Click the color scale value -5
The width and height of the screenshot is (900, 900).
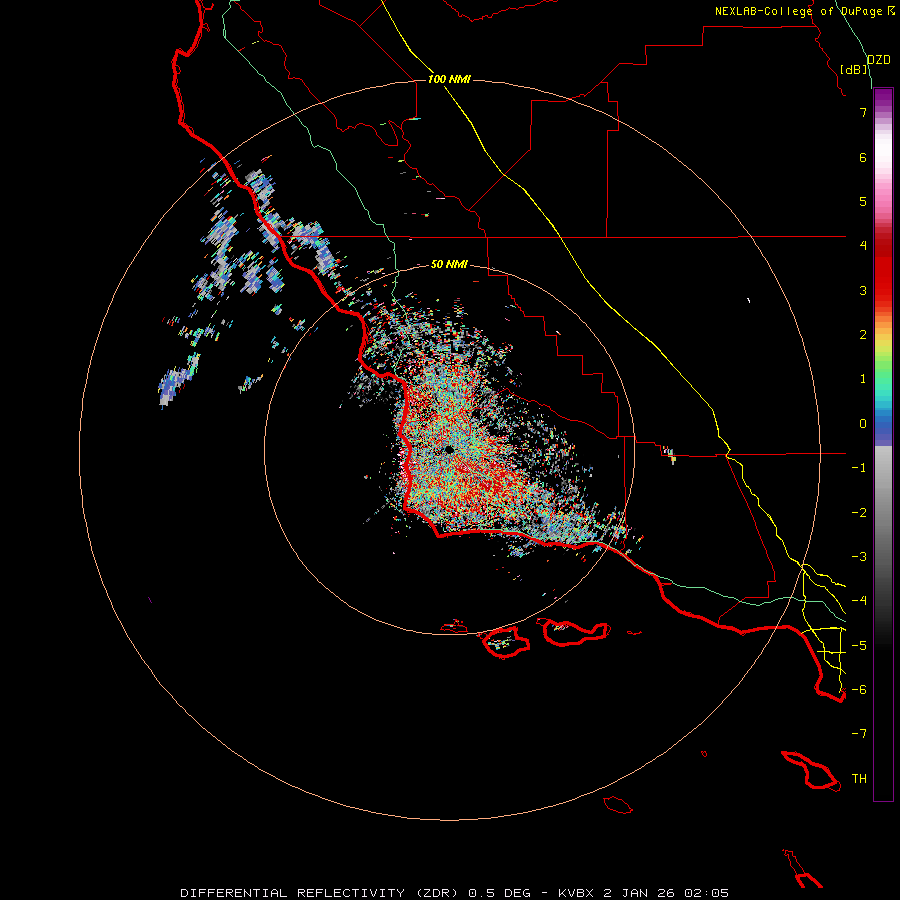859,645
